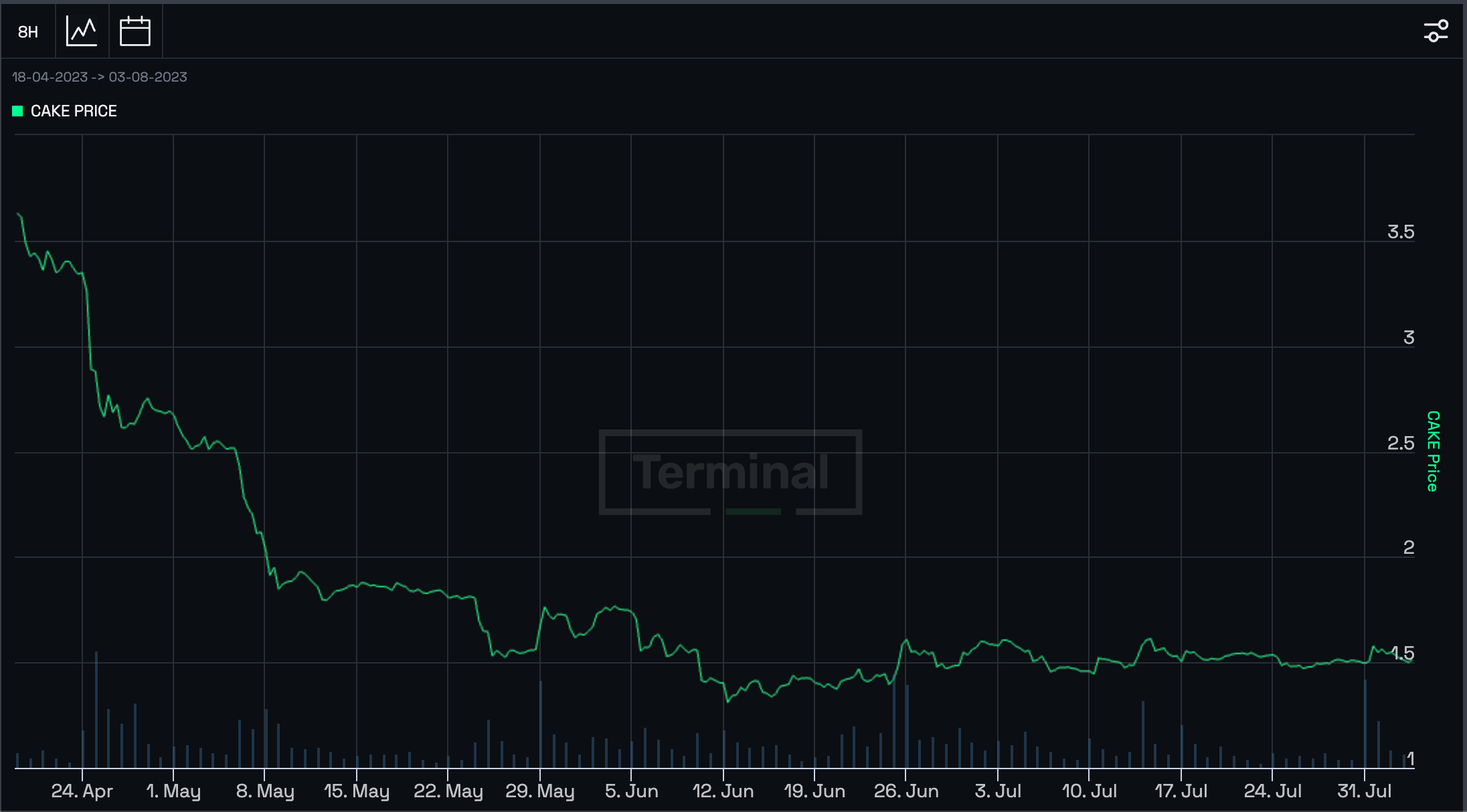Screen dimensions: 1467x812
Task: Click the 24. Jul x-axis label
Action: coord(1273,791)
